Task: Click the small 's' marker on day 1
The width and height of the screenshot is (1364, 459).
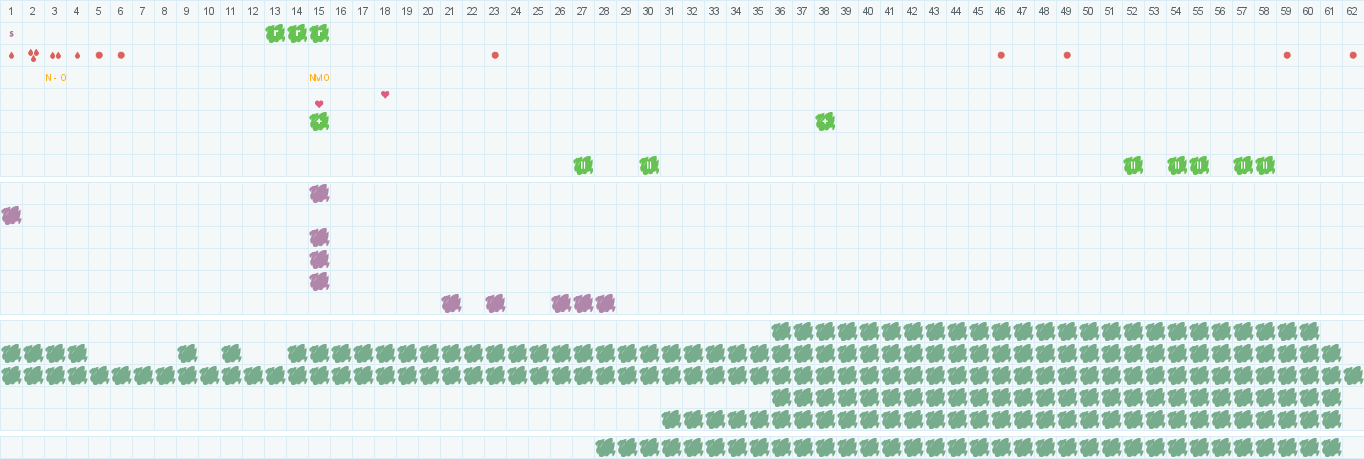Action: [11, 33]
